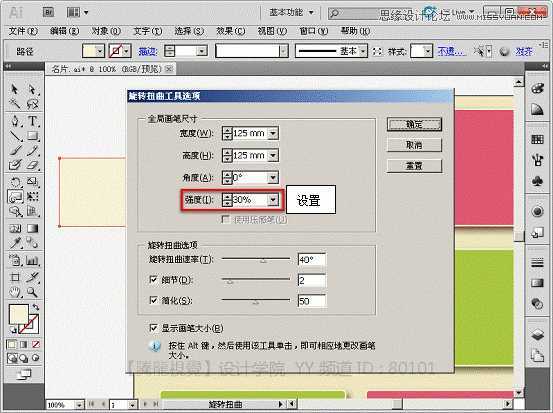Close the 名片.ai document tab

click(x=170, y=68)
